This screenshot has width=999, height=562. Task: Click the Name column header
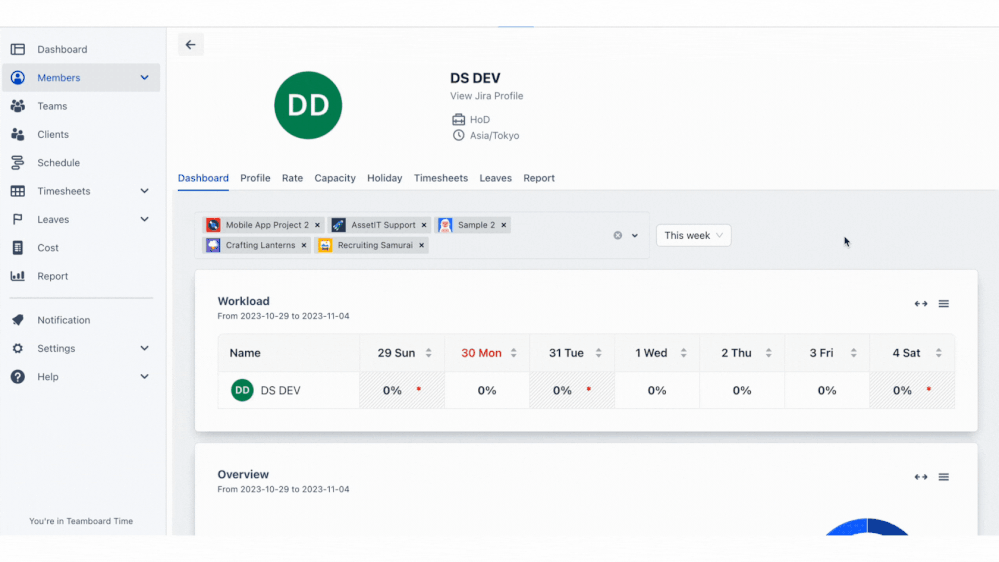coord(289,353)
